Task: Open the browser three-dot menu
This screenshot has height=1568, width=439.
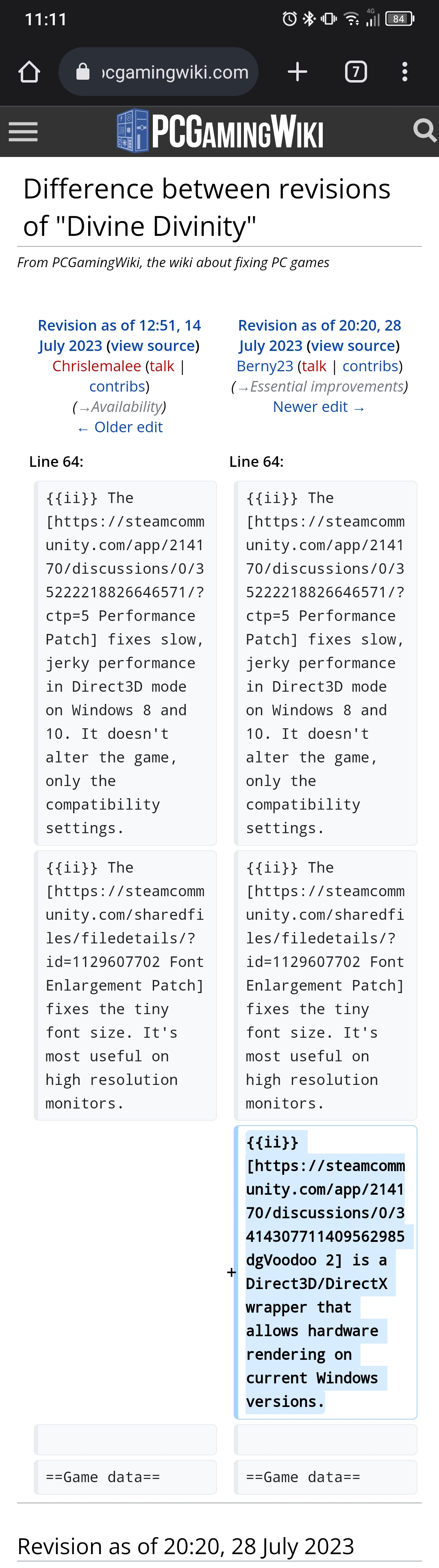Action: point(404,72)
